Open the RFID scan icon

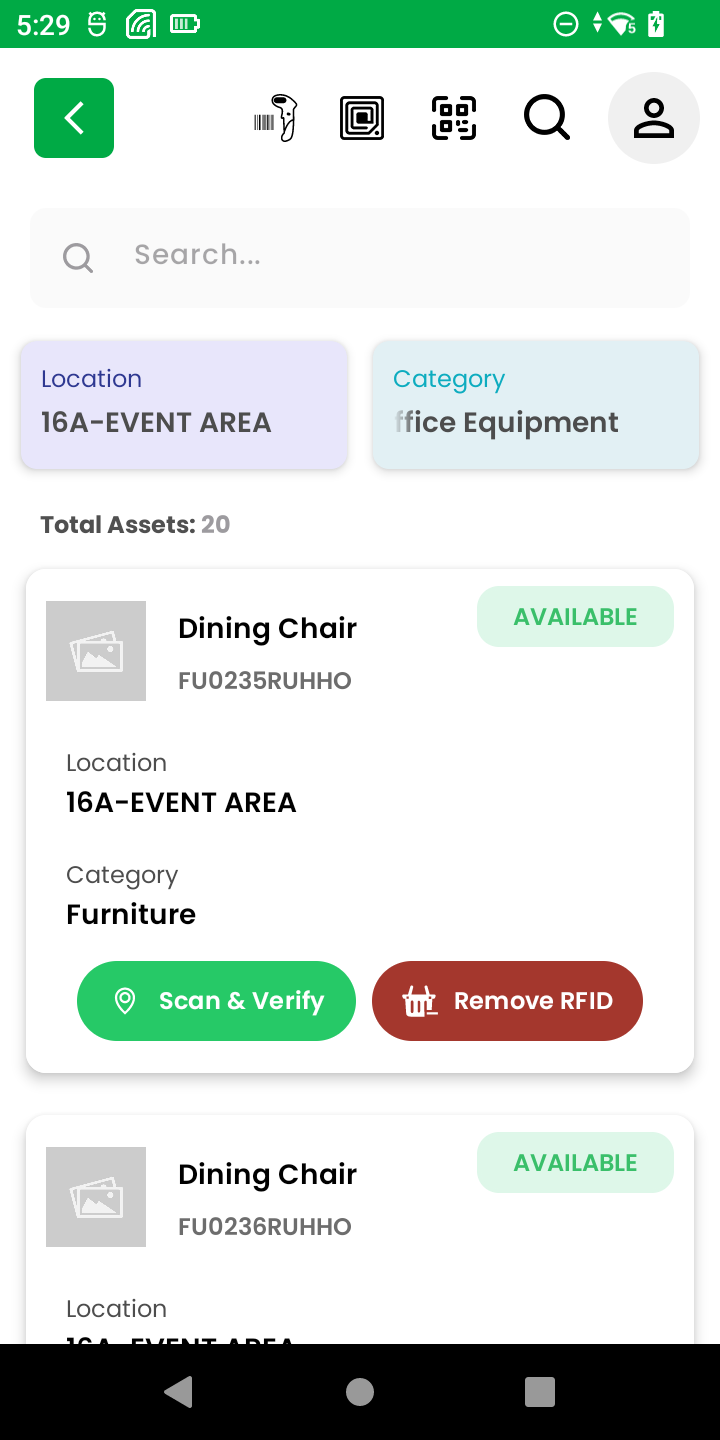point(362,118)
